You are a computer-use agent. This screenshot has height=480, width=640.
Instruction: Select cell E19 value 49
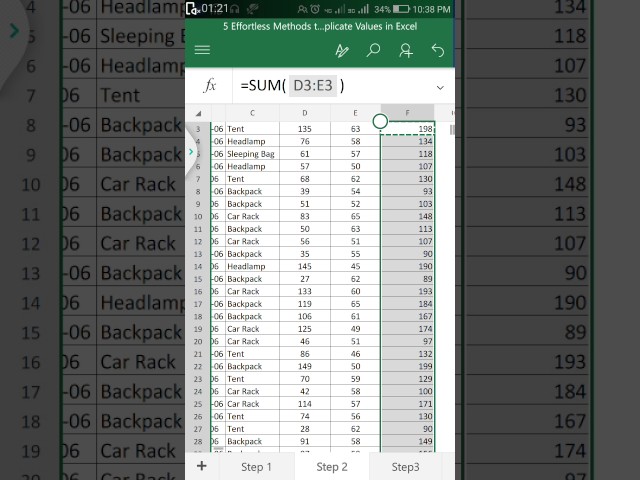[355, 329]
